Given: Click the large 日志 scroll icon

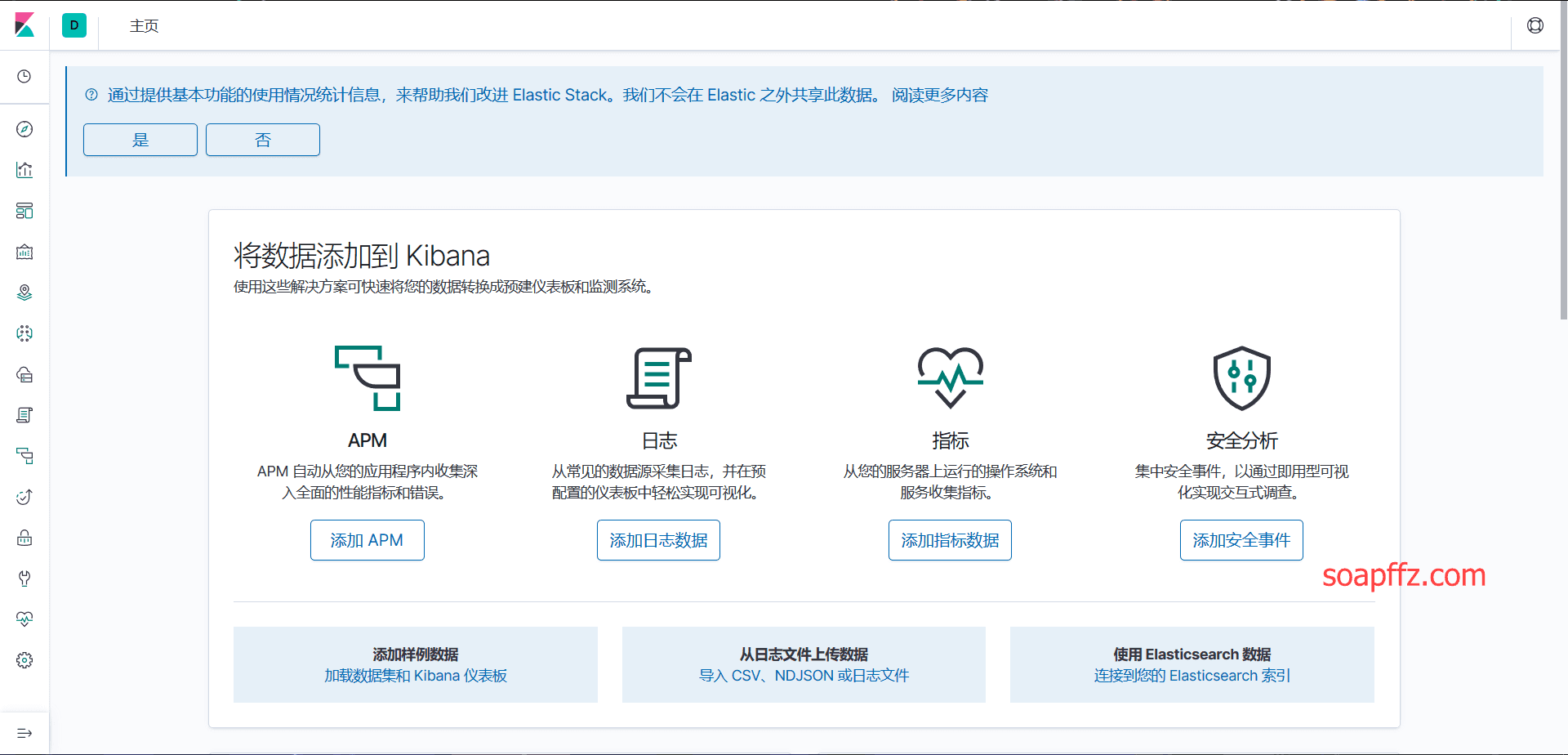Looking at the screenshot, I should pos(659,377).
